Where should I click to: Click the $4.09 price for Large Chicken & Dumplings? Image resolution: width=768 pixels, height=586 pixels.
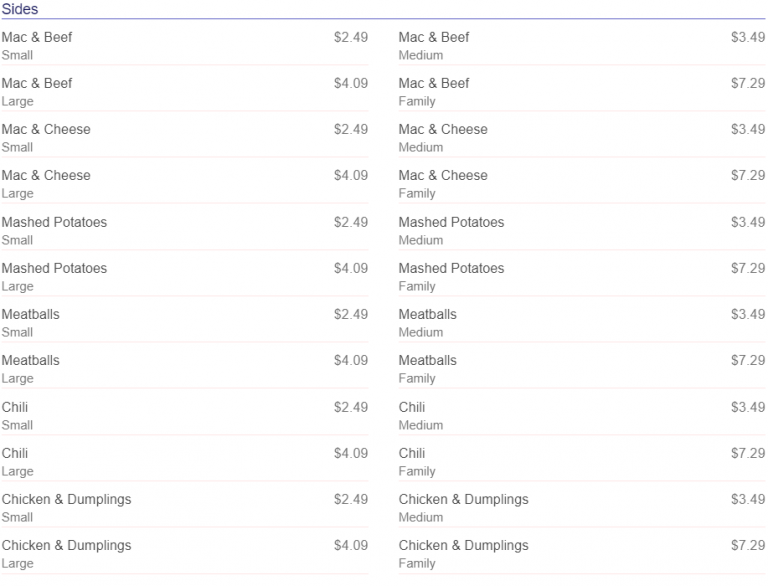[351, 545]
